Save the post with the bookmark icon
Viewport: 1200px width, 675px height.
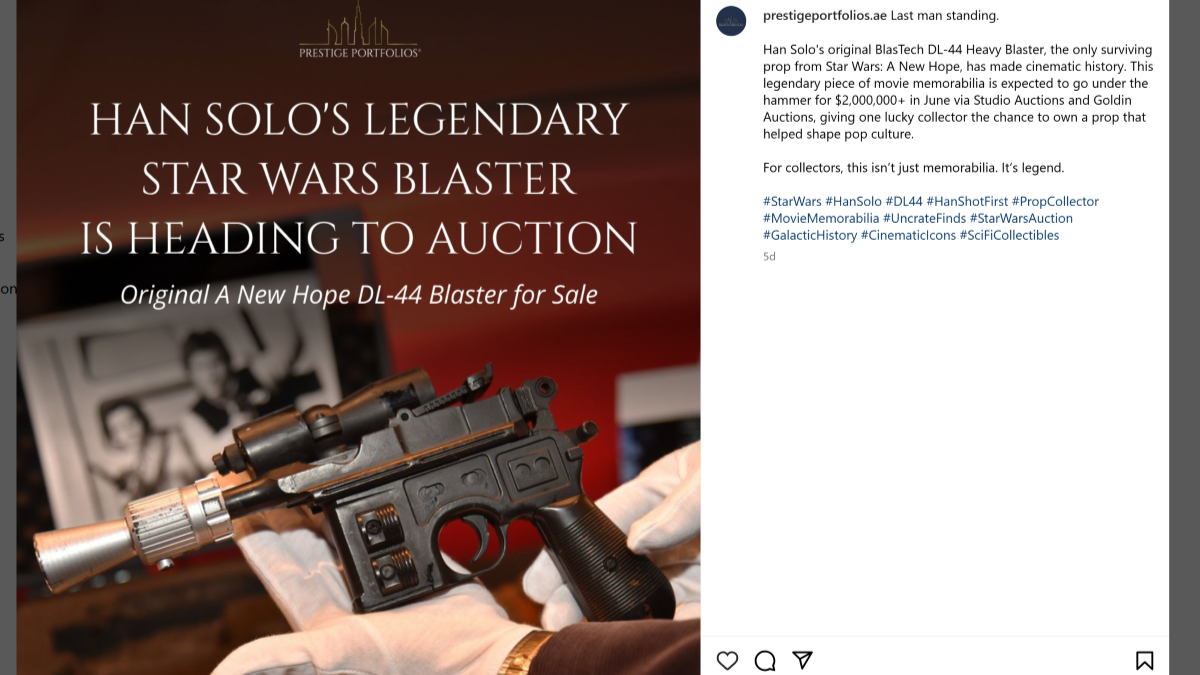click(x=1144, y=660)
